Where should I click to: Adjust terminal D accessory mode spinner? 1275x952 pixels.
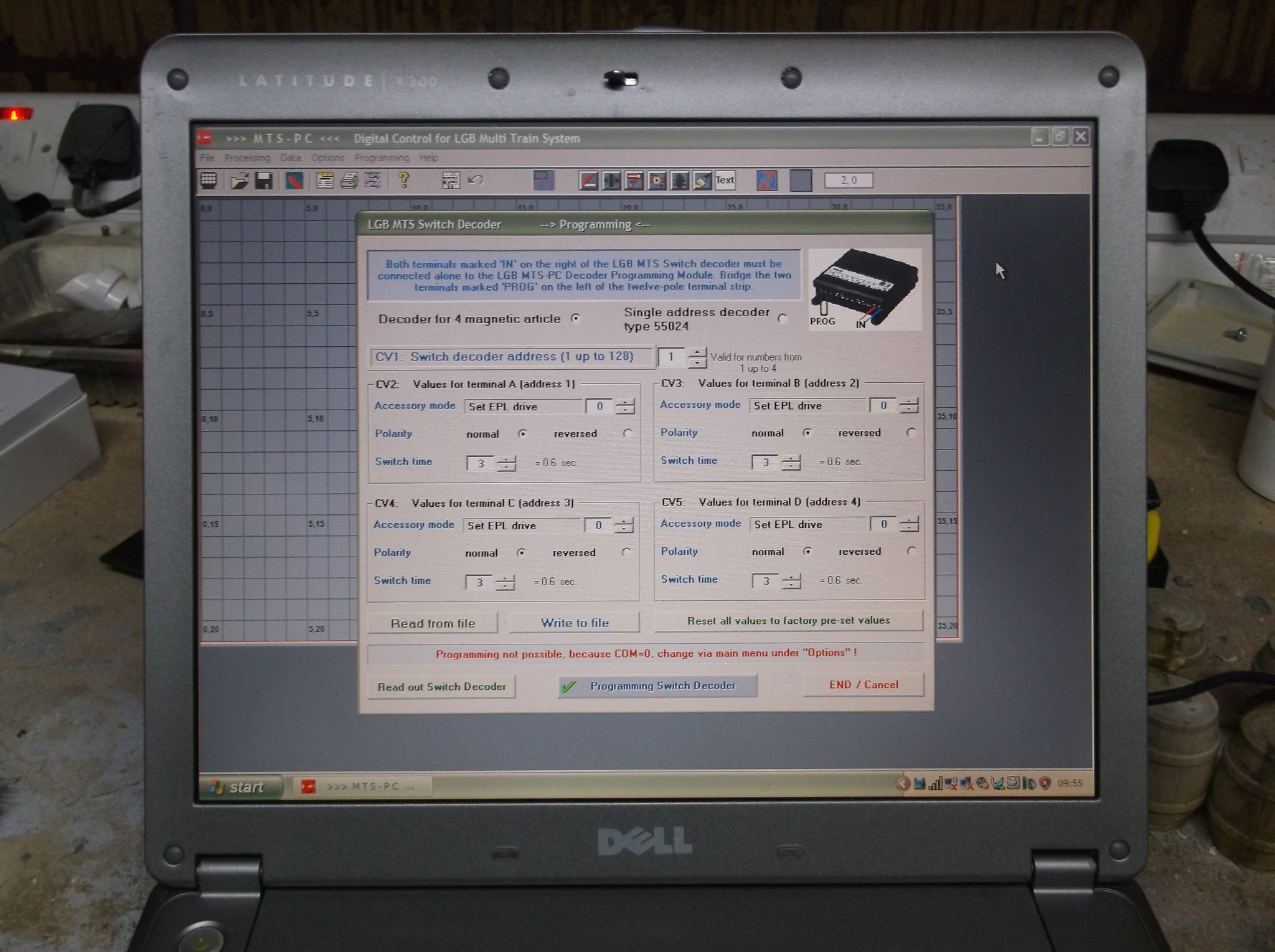(909, 524)
